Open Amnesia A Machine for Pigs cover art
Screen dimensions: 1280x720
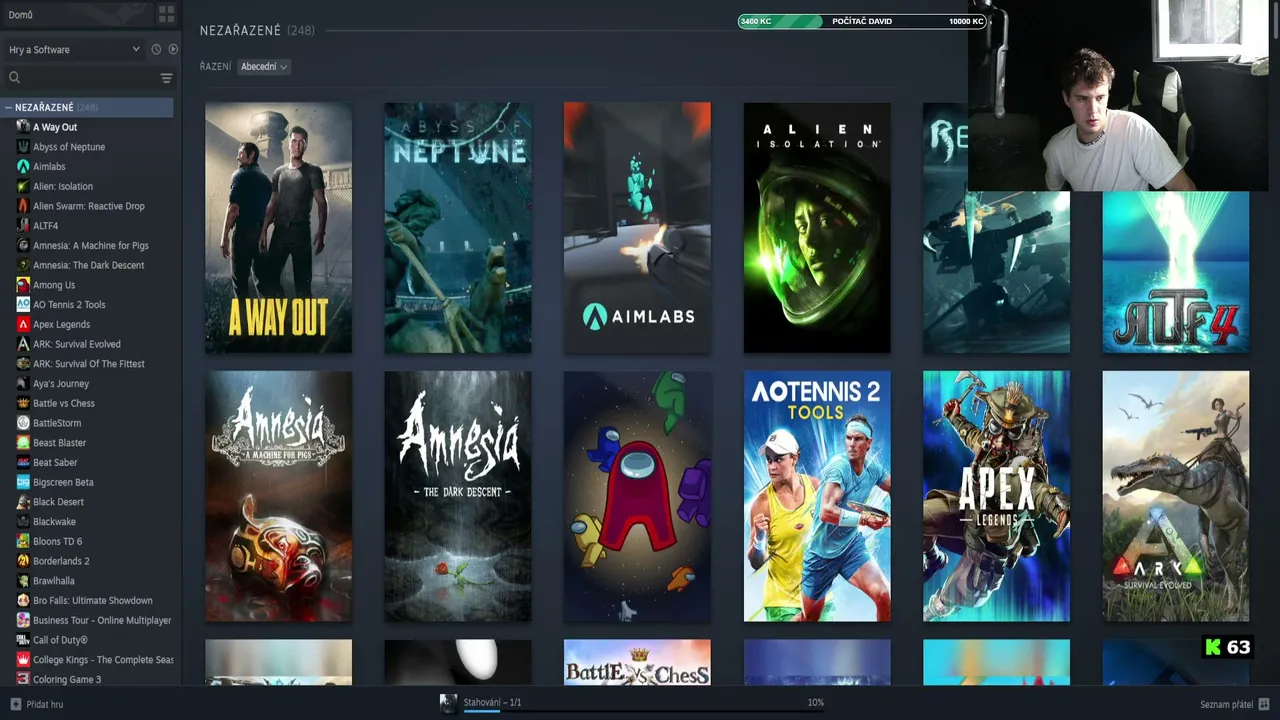(x=278, y=497)
